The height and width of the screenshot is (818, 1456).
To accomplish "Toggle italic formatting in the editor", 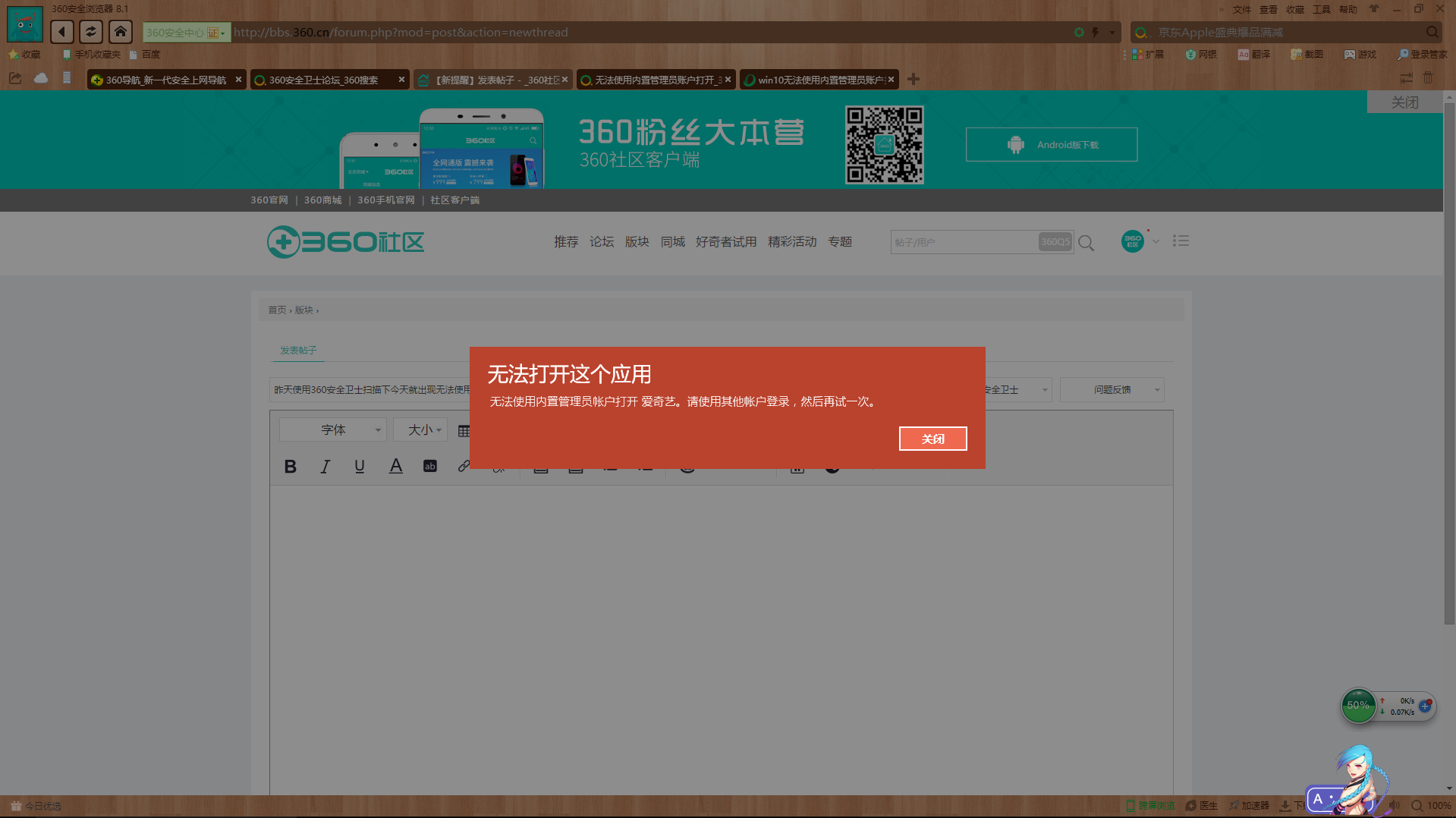I will (x=325, y=467).
